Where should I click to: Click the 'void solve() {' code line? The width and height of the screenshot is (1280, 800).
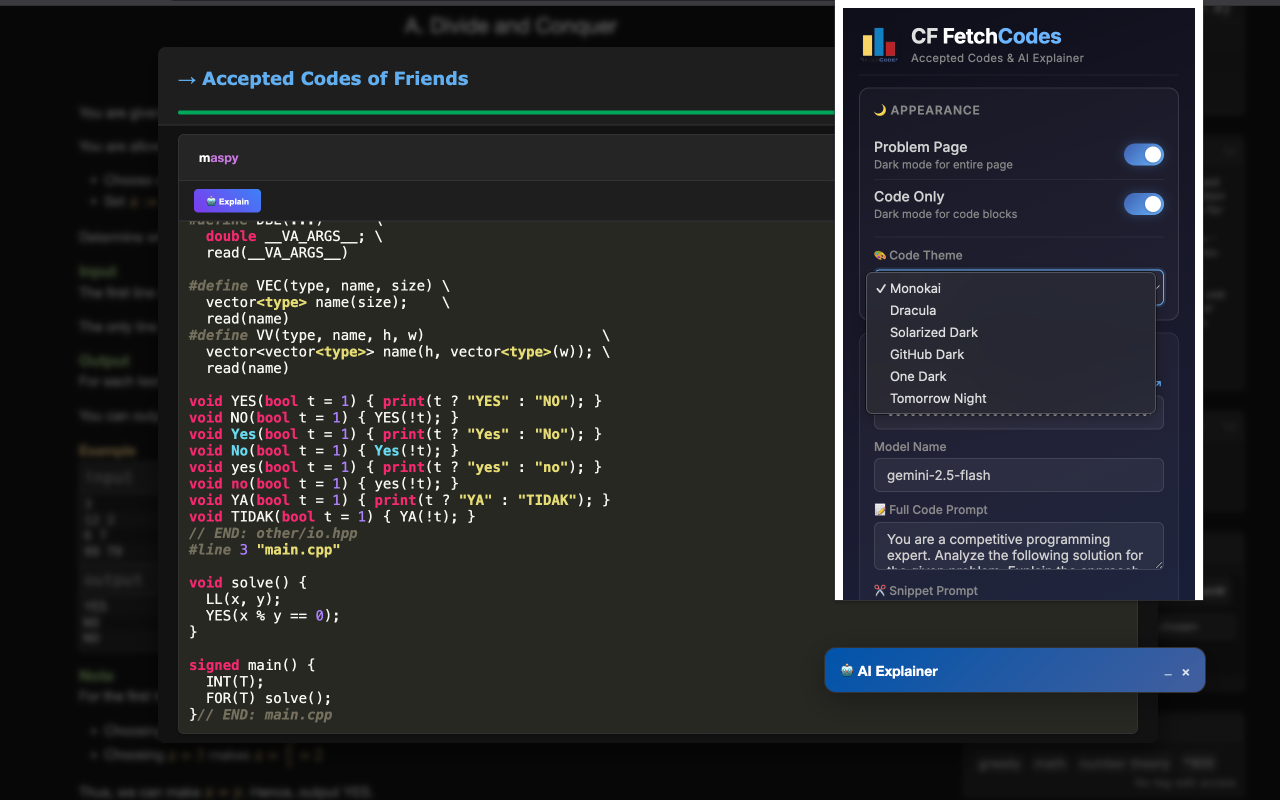click(248, 582)
